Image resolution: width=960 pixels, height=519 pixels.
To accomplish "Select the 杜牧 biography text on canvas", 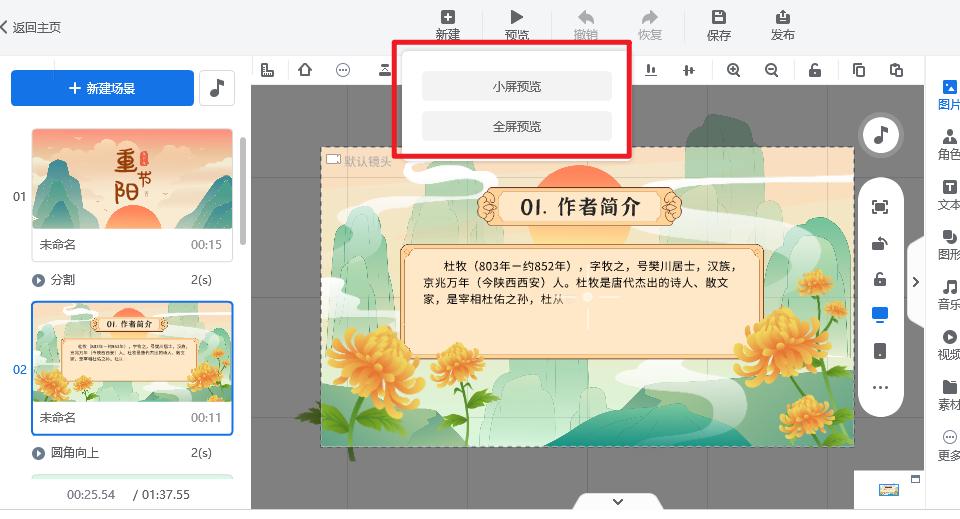I will tap(581, 283).
